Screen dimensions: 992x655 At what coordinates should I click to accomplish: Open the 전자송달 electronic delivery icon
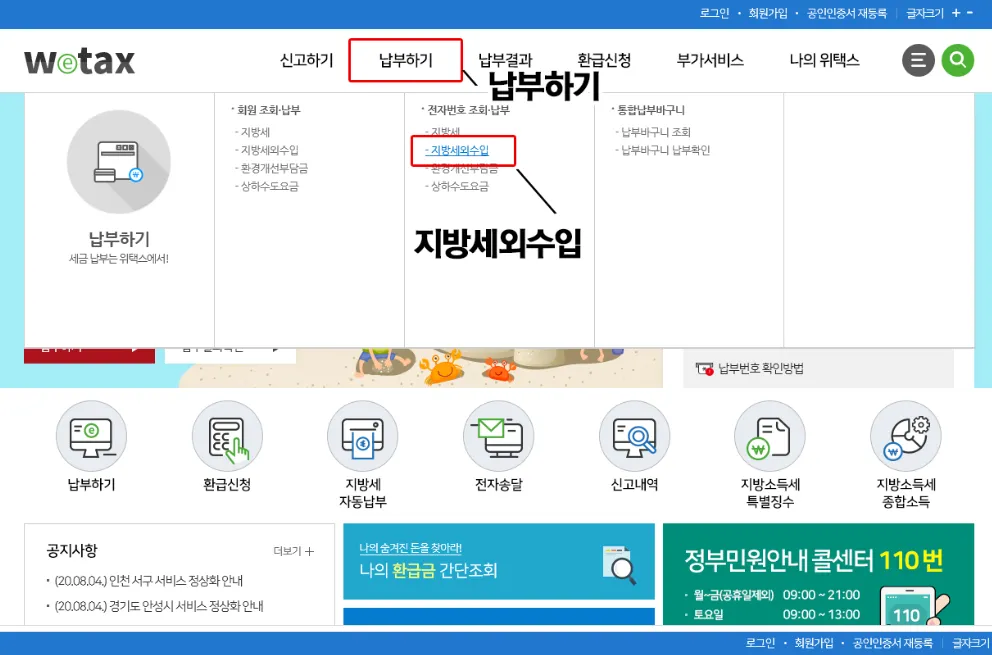click(x=498, y=436)
